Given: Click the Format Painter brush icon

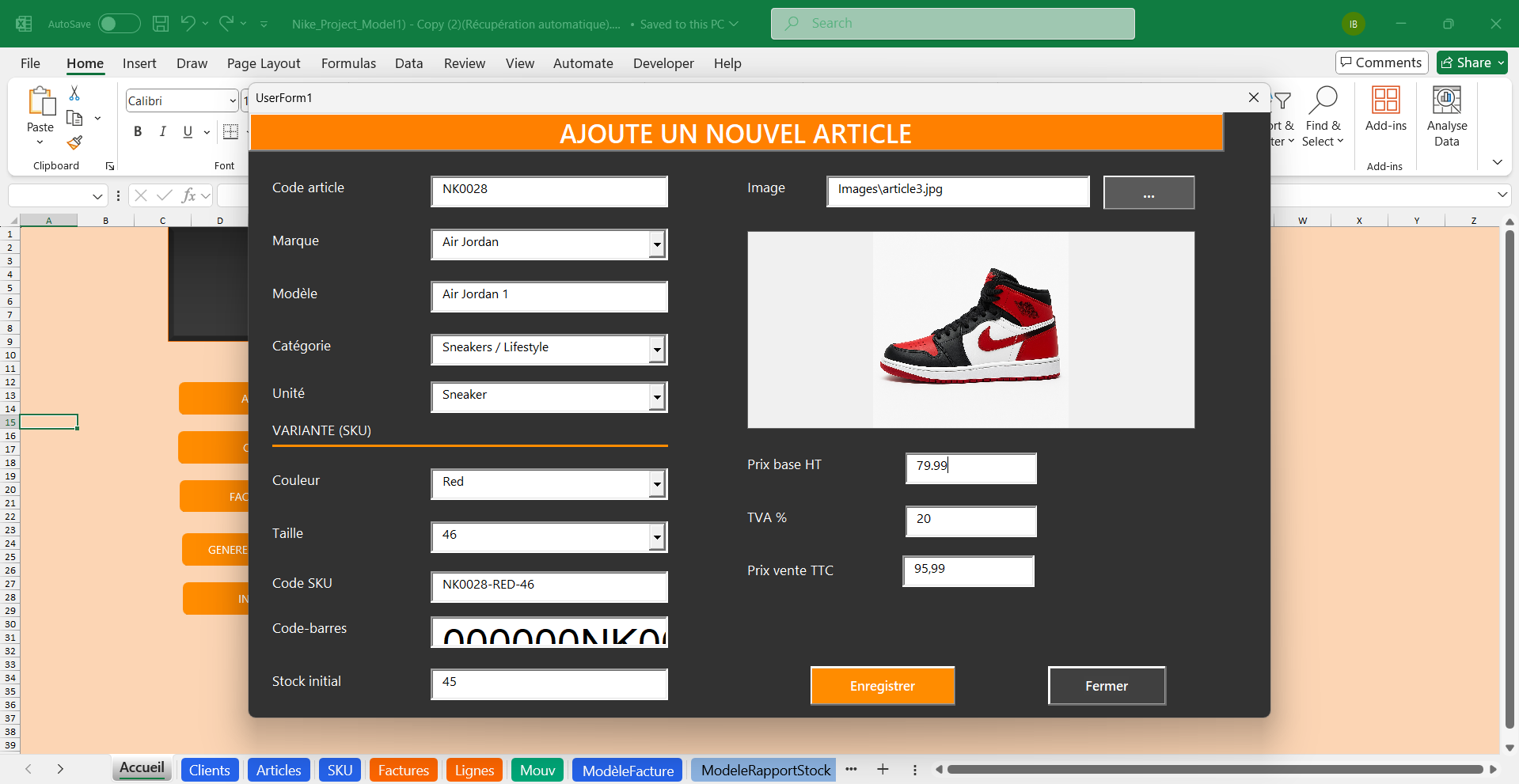Looking at the screenshot, I should pos(74,142).
